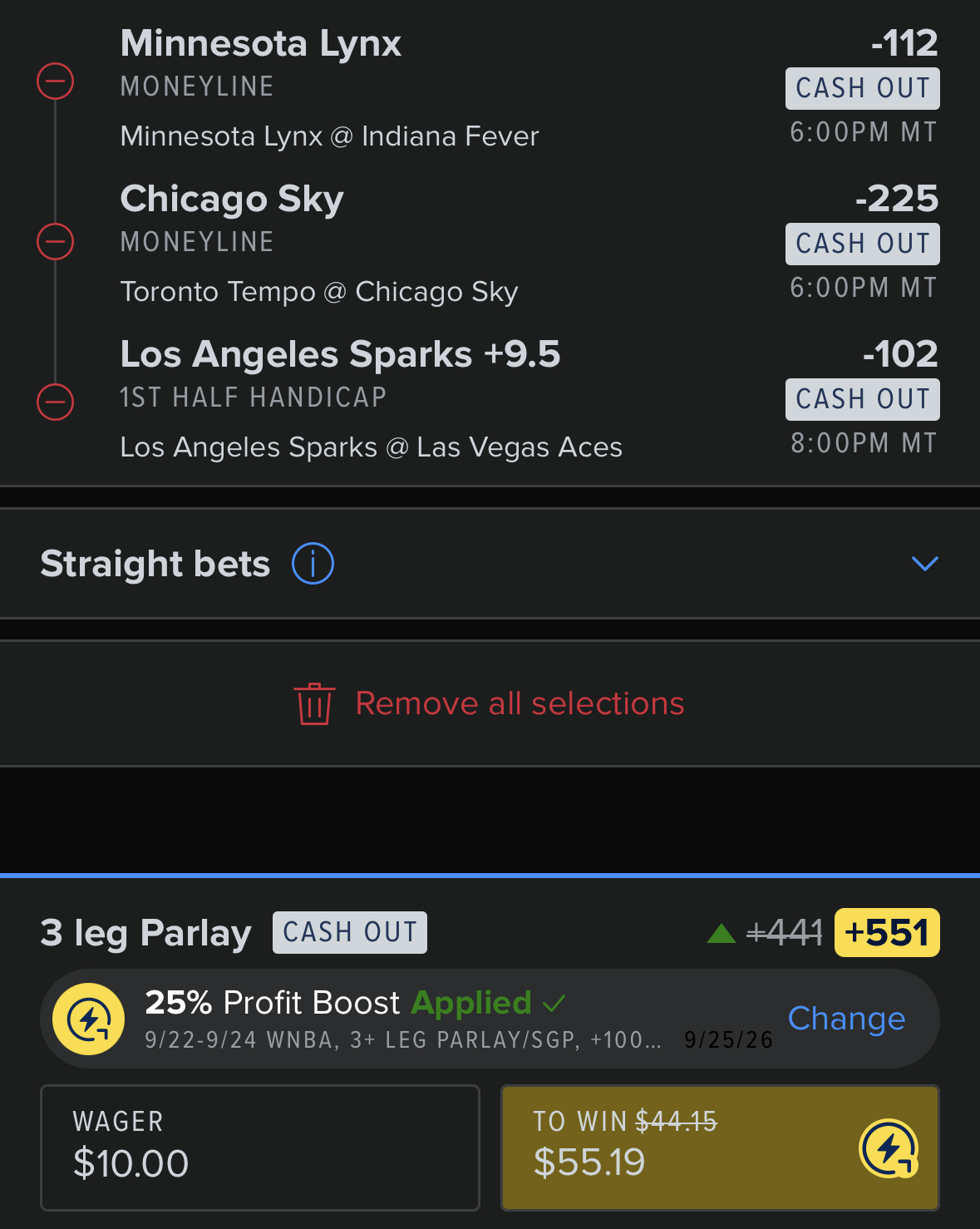
Task: Remove the Minnesota Lynx moneyline selection
Action: click(x=56, y=81)
